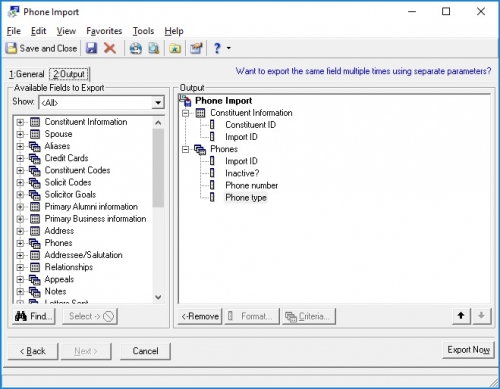The image size is (500, 389).
Task: Click the Find button with binoculars
Action: pyautogui.click(x=34, y=316)
